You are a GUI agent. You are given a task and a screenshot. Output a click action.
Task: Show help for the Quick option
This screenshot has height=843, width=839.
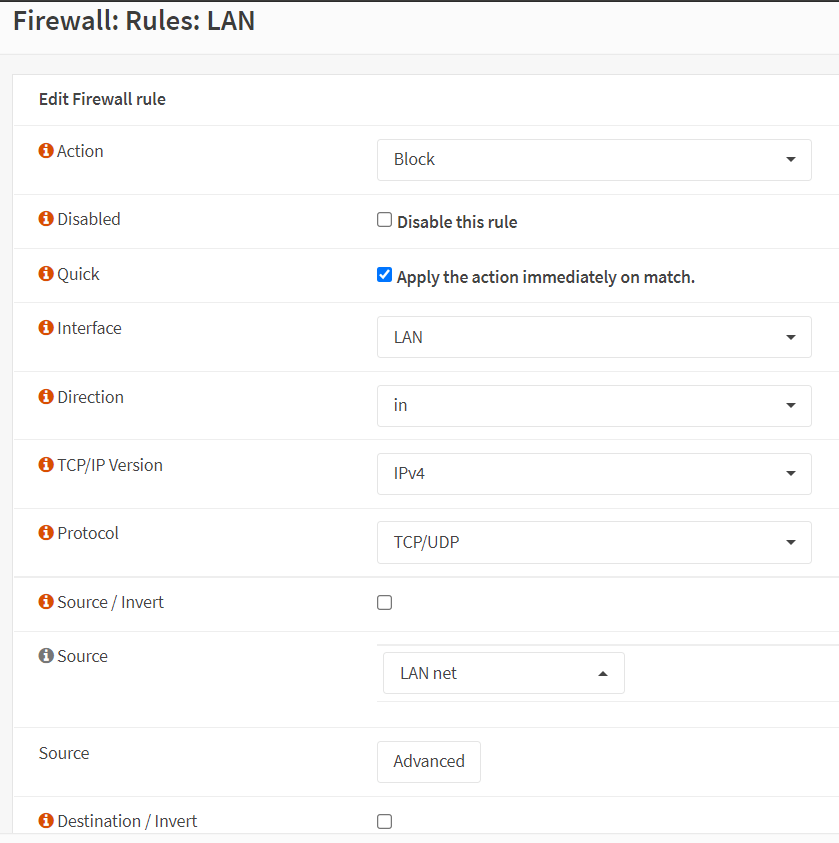point(46,274)
